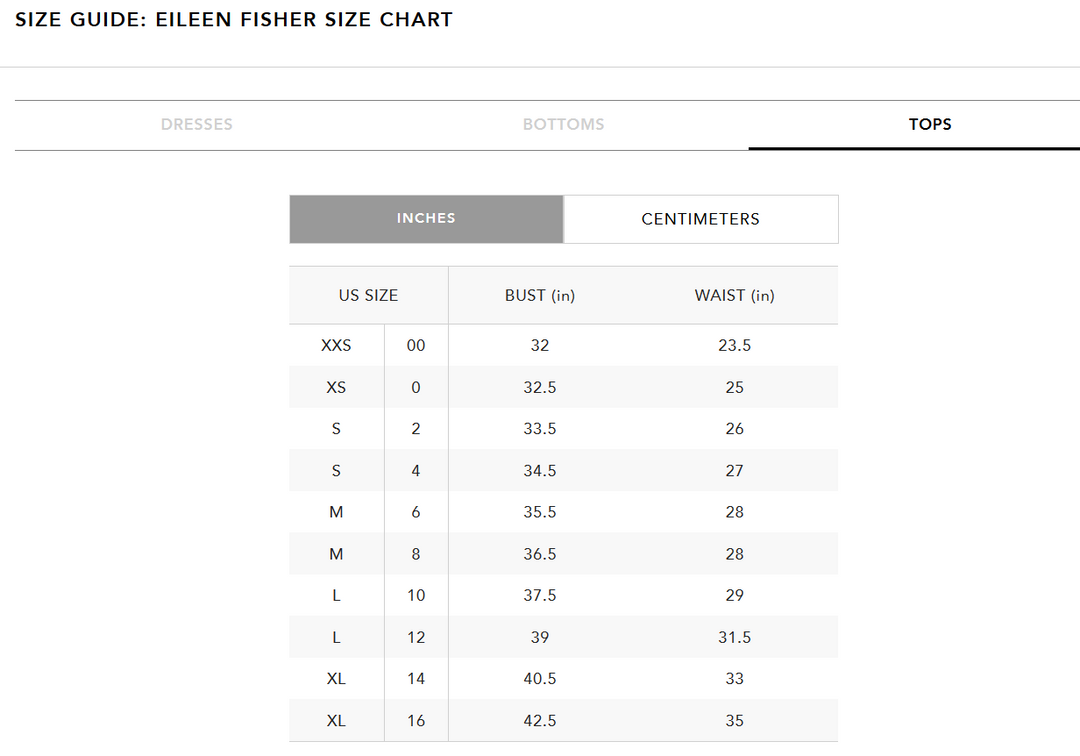Select the M row with US size 6
Image resolution: width=1080 pixels, height=756 pixels.
(x=336, y=512)
